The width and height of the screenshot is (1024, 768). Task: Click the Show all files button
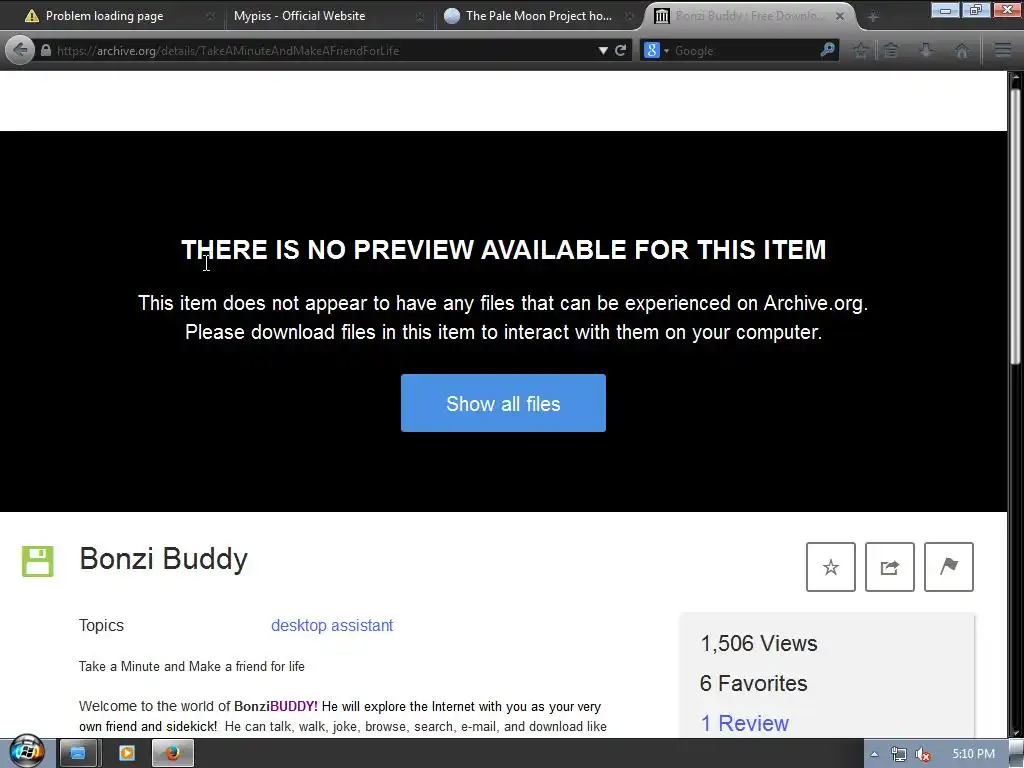point(503,403)
